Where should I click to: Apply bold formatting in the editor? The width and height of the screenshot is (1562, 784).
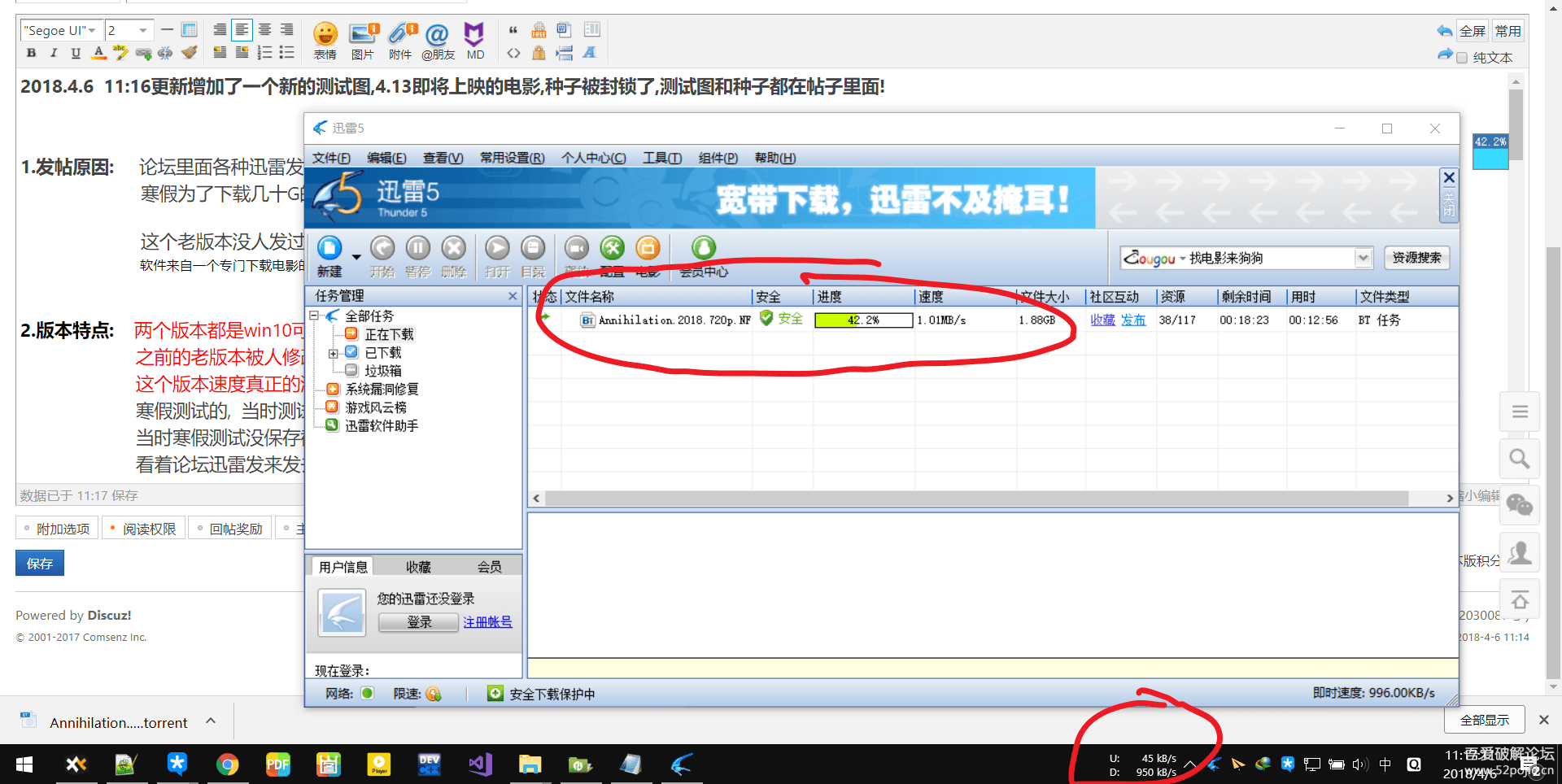pos(31,53)
